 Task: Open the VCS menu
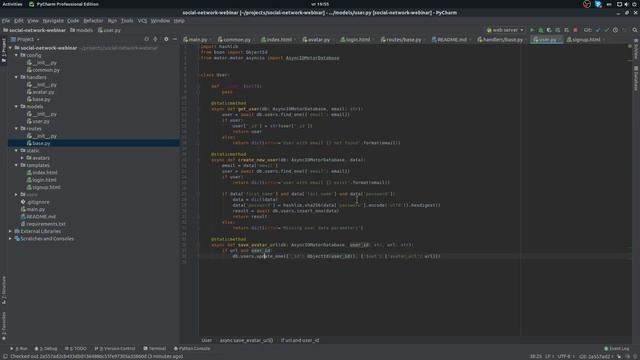[x=142, y=20]
